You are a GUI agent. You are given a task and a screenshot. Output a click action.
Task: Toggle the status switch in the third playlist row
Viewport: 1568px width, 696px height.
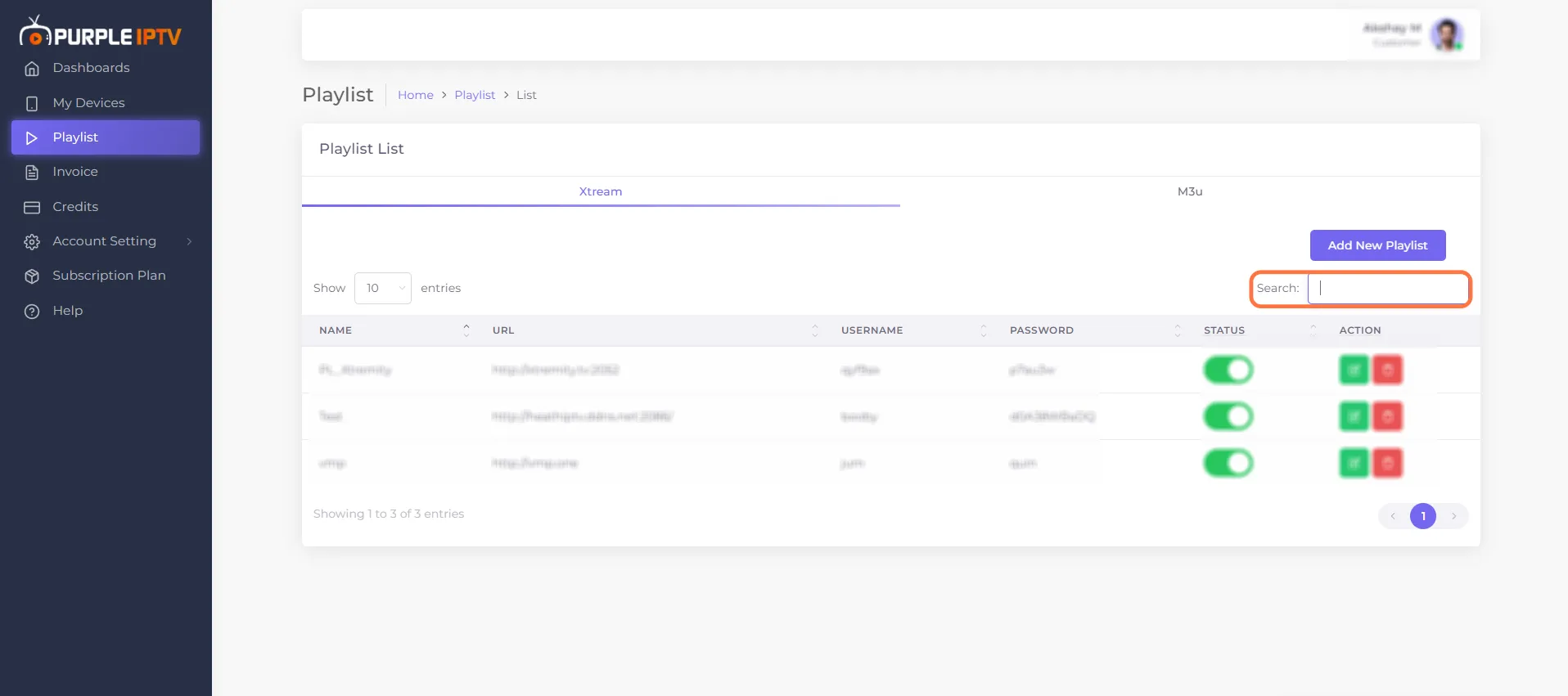[x=1228, y=463]
